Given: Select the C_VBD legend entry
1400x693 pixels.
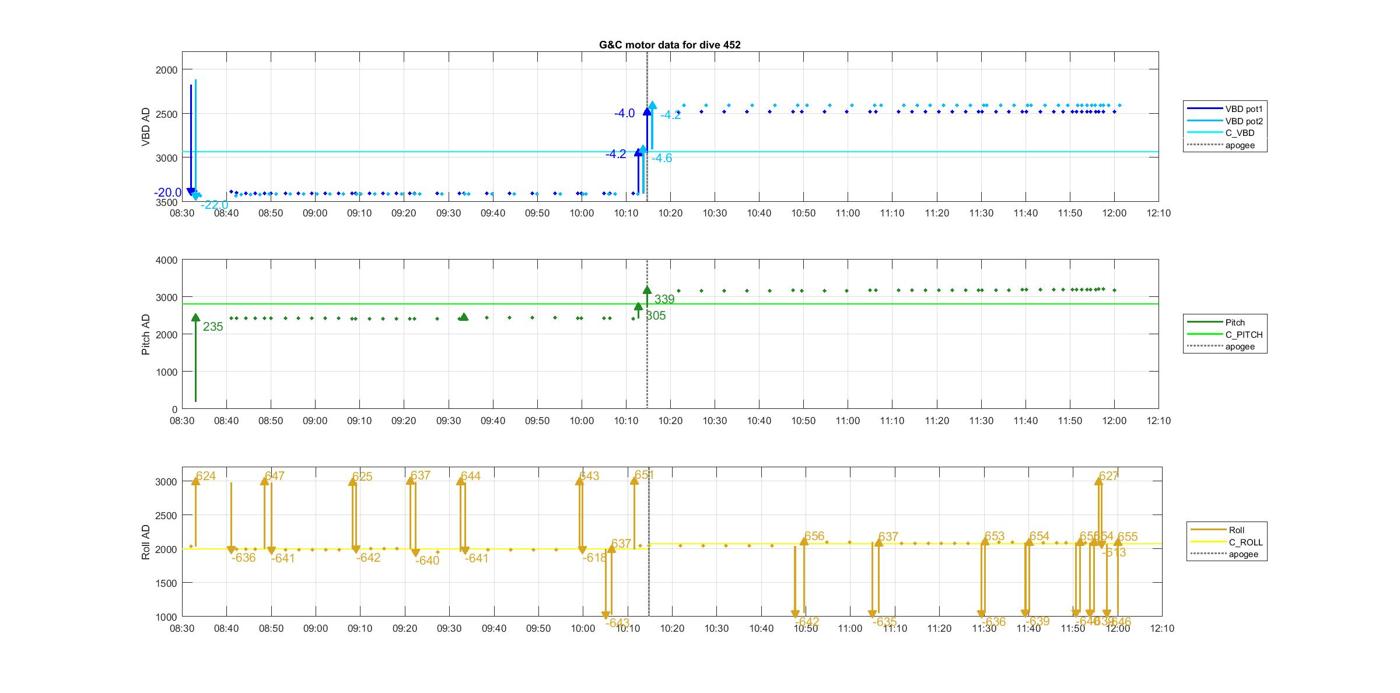Looking at the screenshot, I should [x=1222, y=133].
